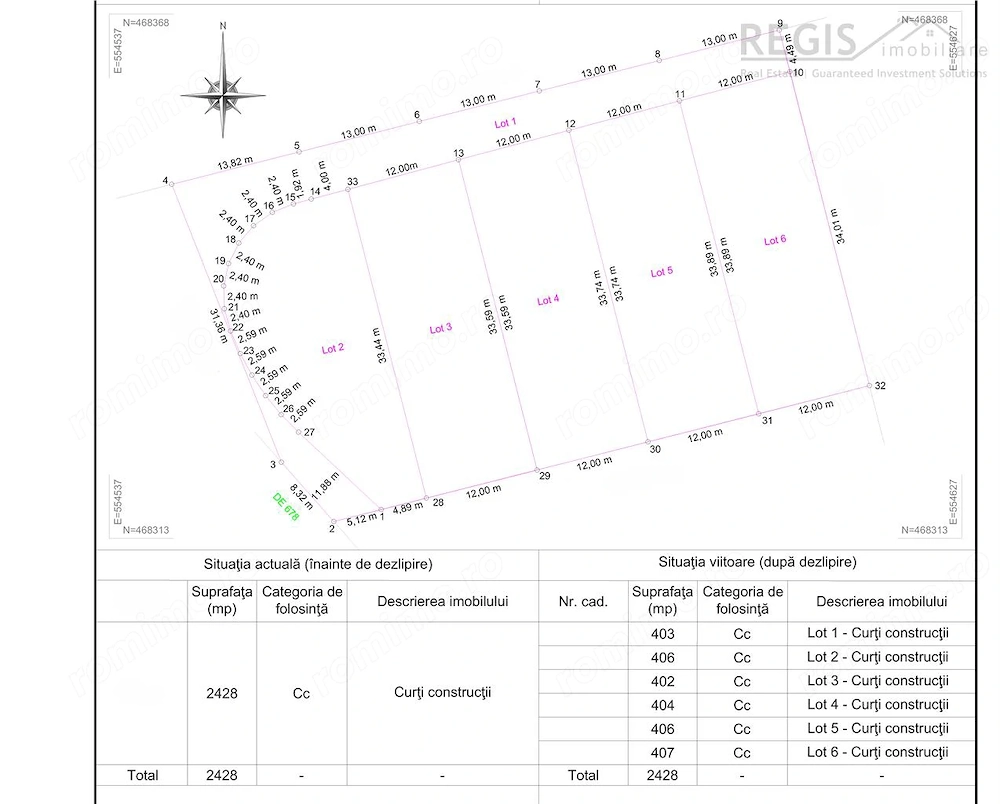Select the "4,49 m" dimension text
The width and height of the screenshot is (1000, 804).
pos(791,48)
